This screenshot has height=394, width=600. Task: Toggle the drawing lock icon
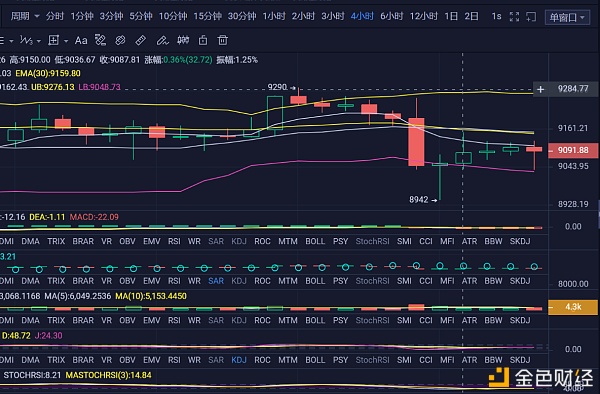pyautogui.click(x=203, y=40)
